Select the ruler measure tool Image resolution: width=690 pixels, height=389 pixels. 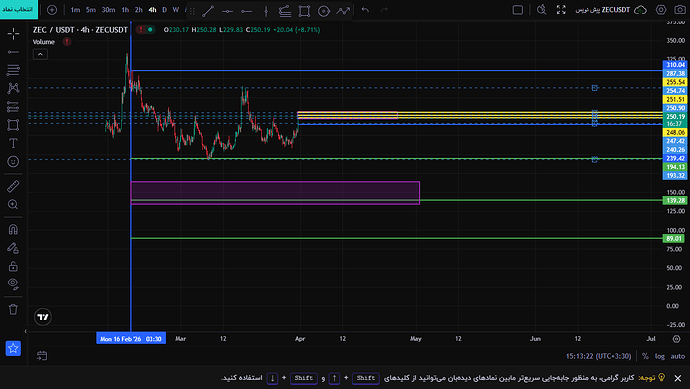pos(13,186)
